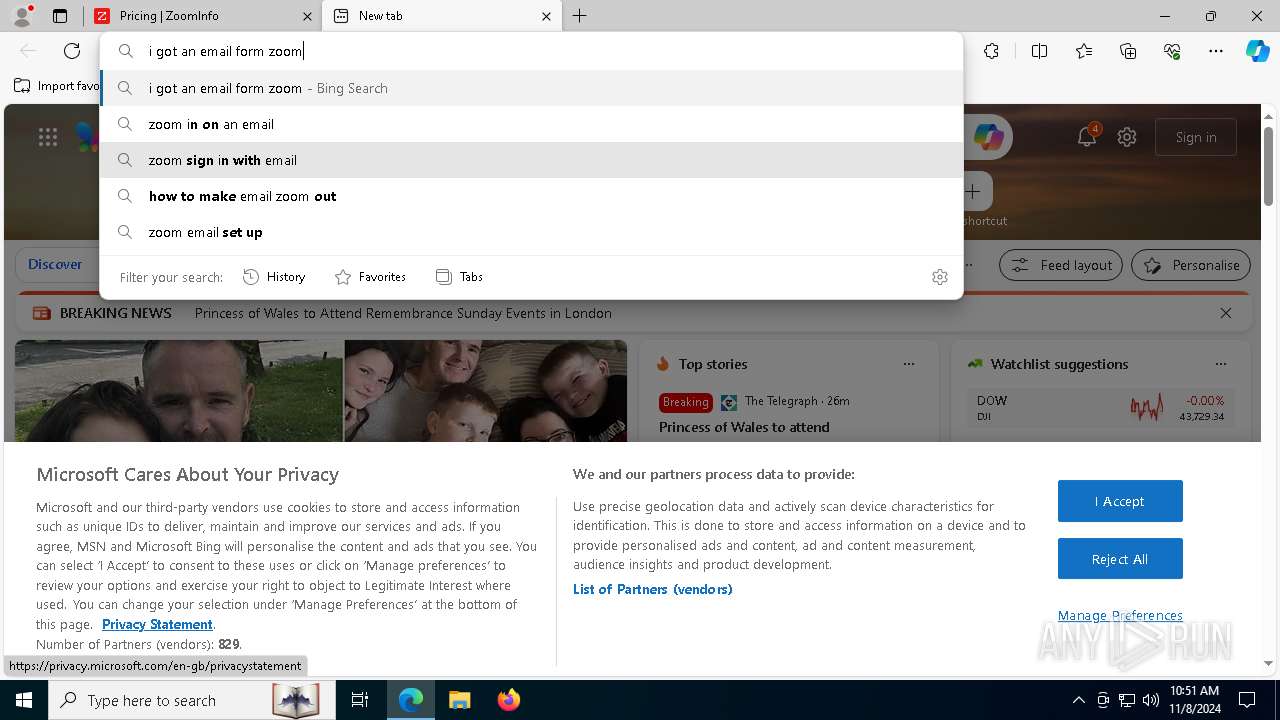Pick 'zoom email set up' suggestion
This screenshot has height=720, width=1280.
[x=532, y=232]
